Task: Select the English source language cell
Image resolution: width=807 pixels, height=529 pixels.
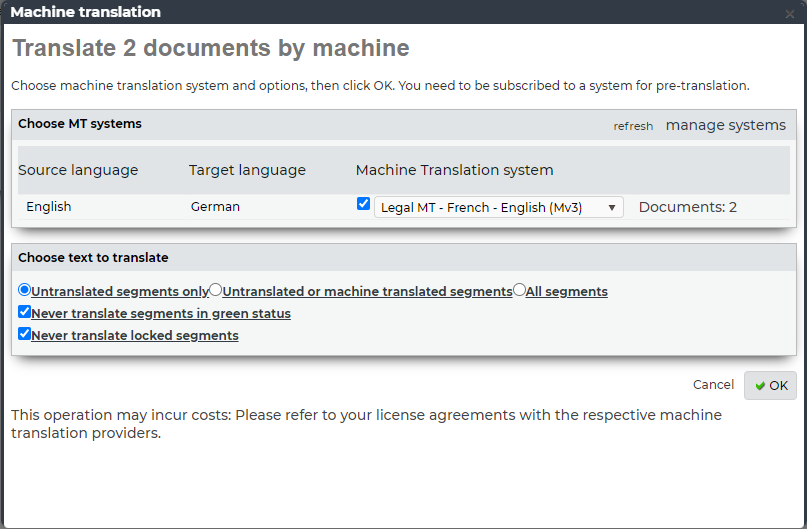Action: click(x=49, y=207)
